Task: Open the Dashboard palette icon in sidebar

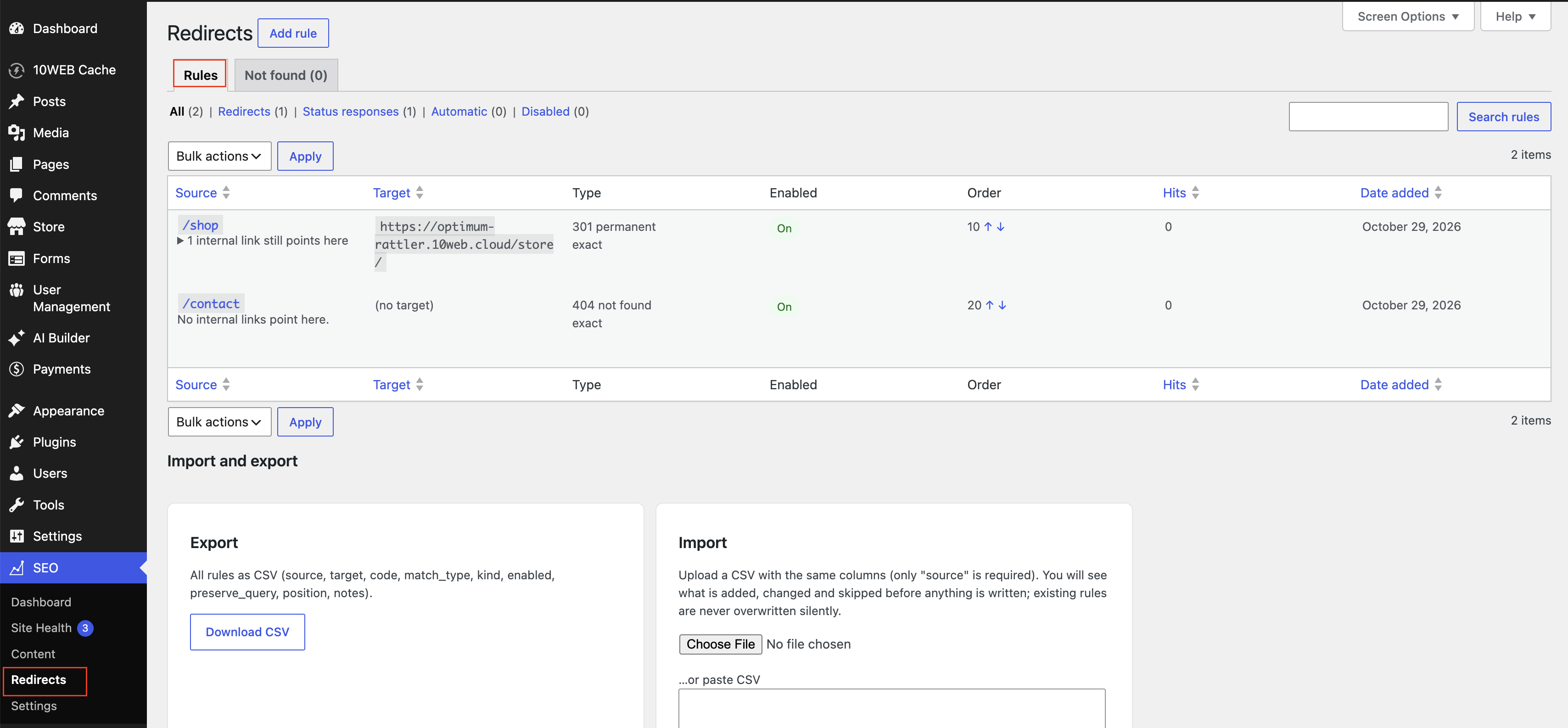Action: 17,28
